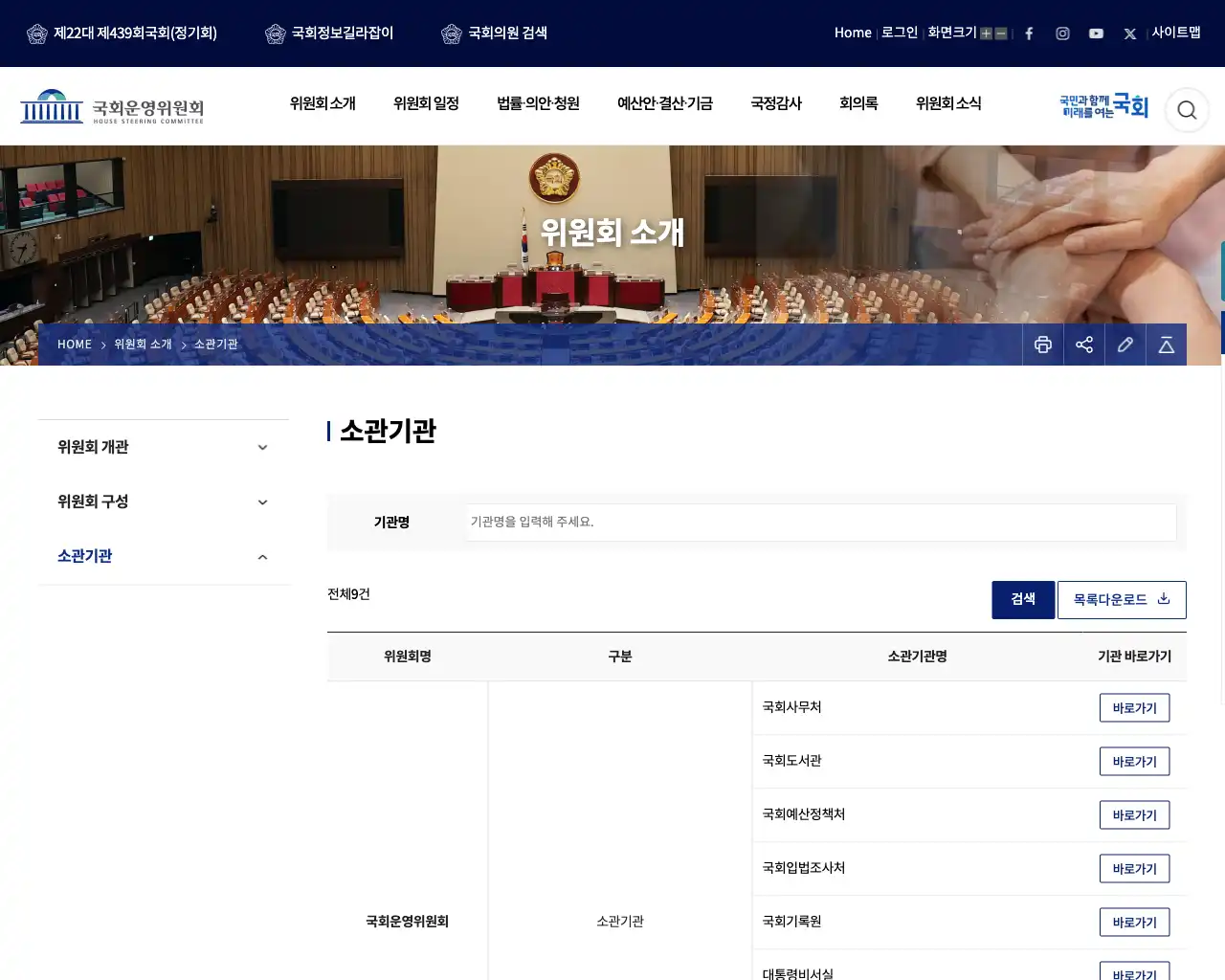The height and width of the screenshot is (980, 1225).
Task: Click HOME in the breadcrumb
Action: tap(75, 345)
